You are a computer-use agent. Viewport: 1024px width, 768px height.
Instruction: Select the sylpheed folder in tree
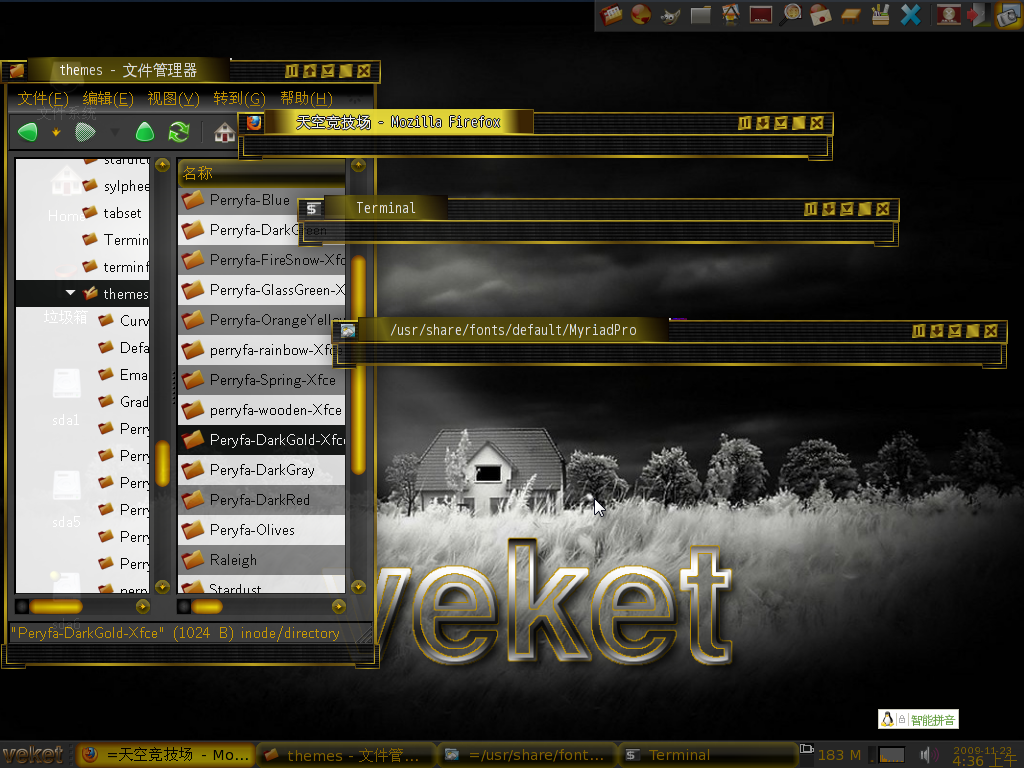point(116,186)
